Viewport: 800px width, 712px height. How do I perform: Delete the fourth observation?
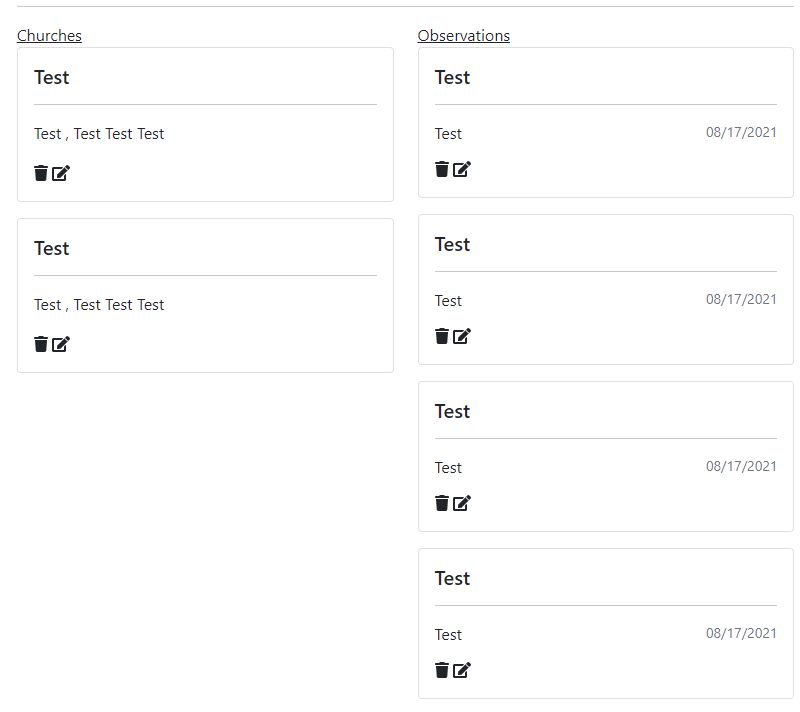441,670
